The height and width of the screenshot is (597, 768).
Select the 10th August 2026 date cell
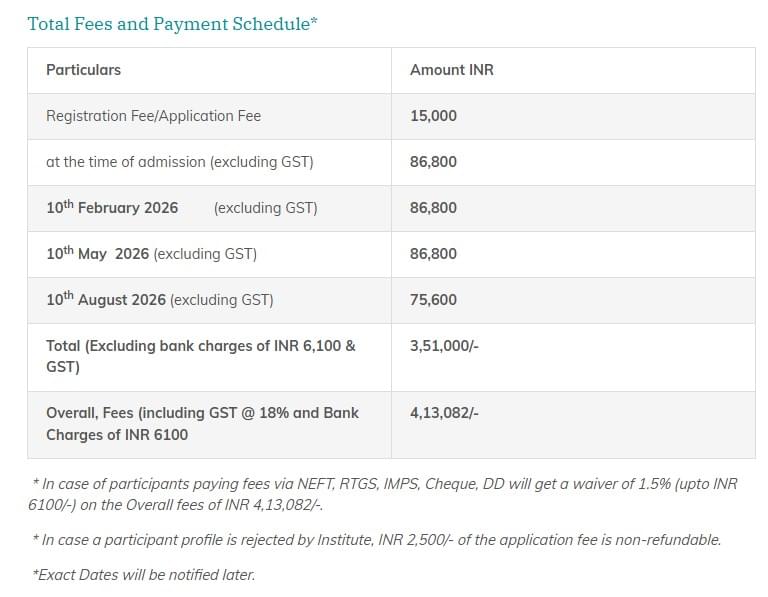click(159, 300)
